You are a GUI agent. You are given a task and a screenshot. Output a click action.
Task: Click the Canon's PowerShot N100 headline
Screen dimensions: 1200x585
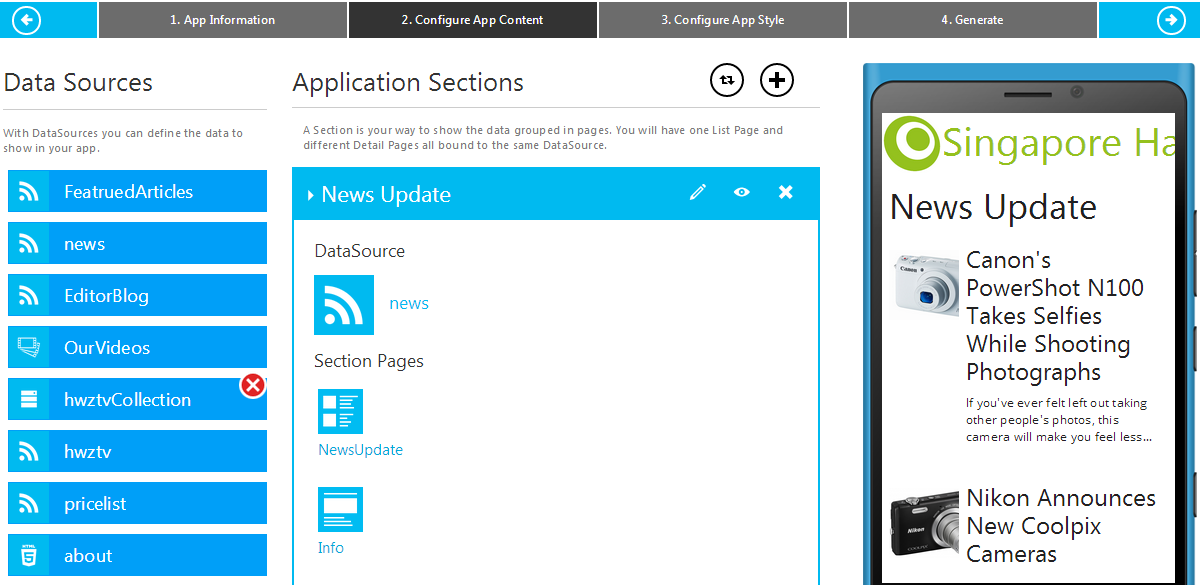(1055, 316)
